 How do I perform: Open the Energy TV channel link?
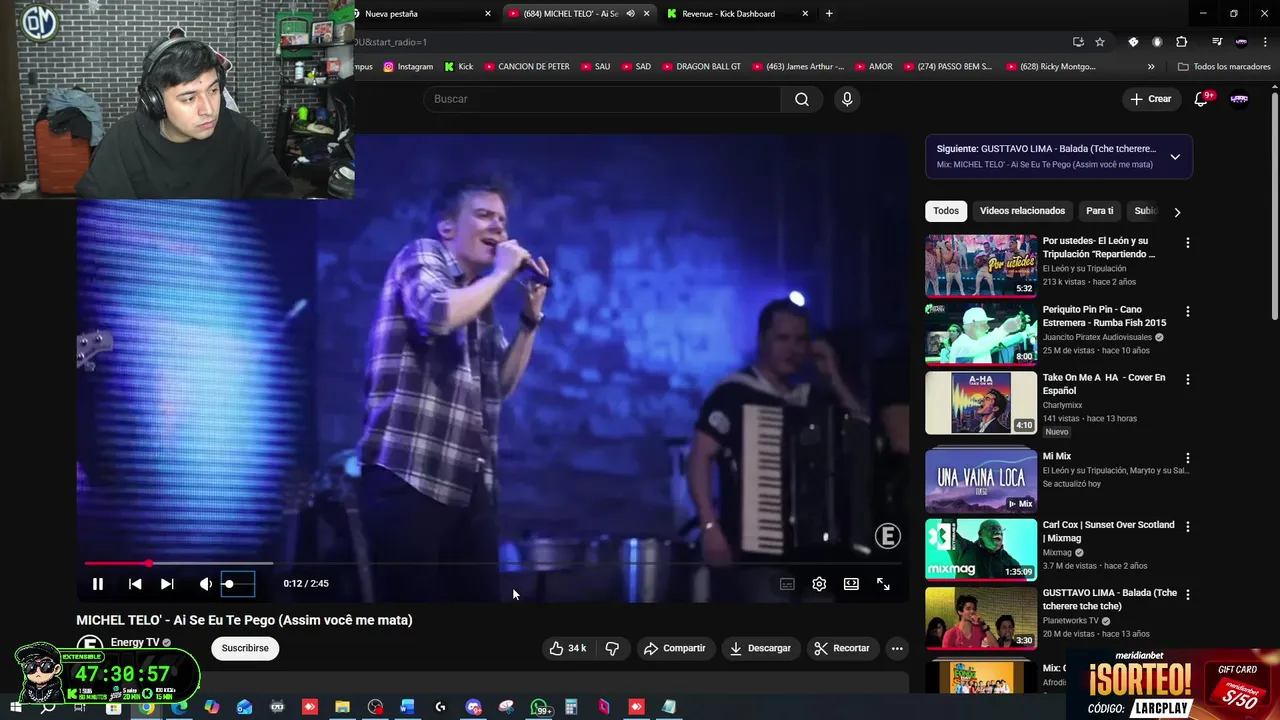(135, 643)
